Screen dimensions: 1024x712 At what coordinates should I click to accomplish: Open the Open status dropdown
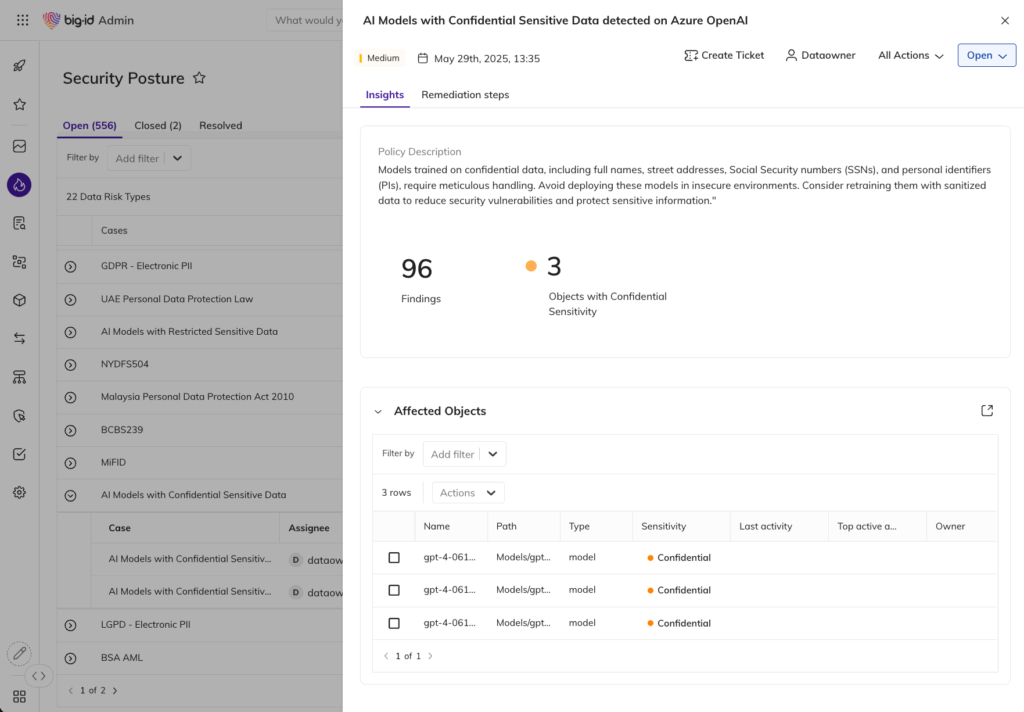click(x=986, y=56)
